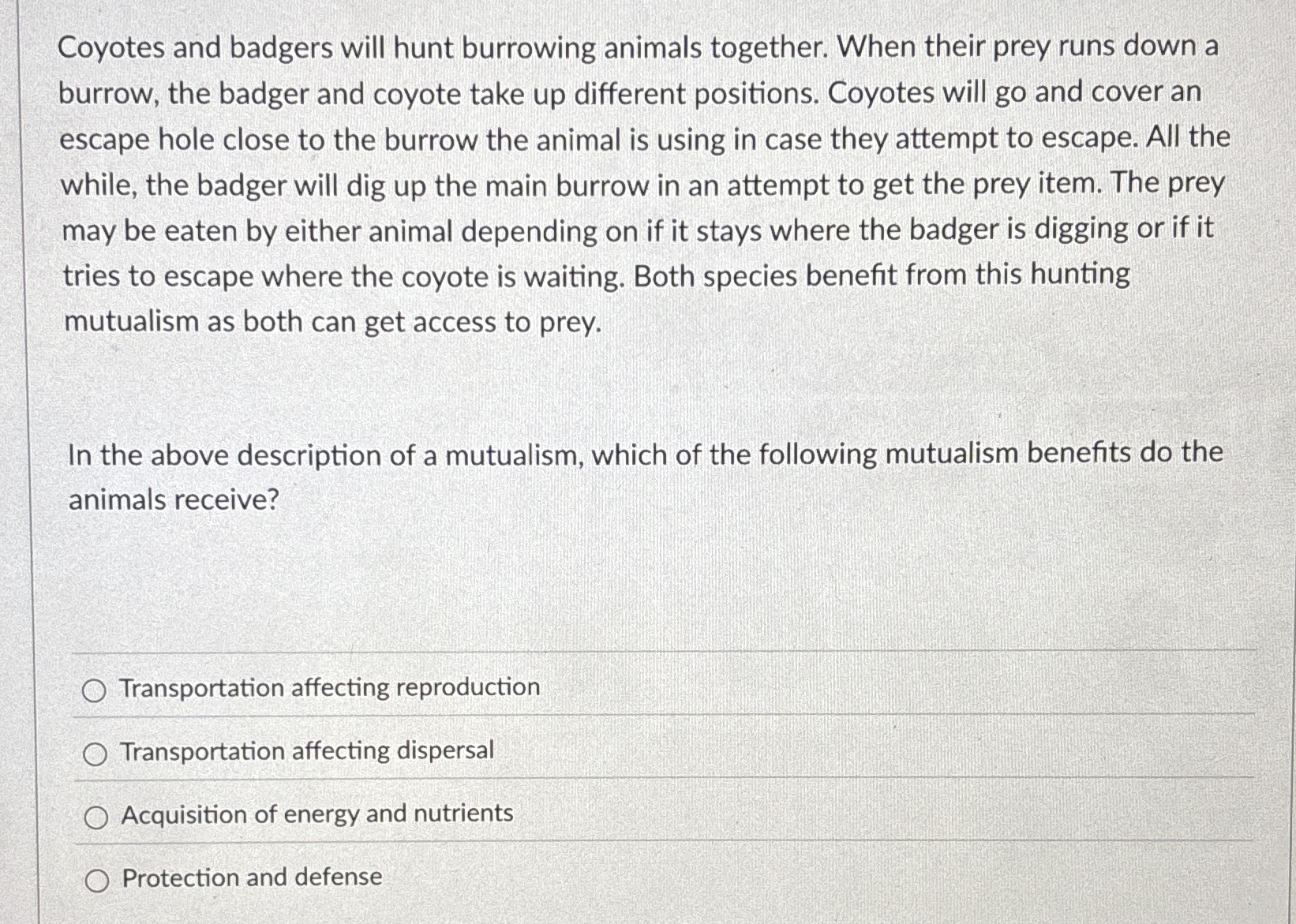Click the 'Transportation affecting reproduction' answer text
The width and height of the screenshot is (1296, 924).
tap(329, 687)
